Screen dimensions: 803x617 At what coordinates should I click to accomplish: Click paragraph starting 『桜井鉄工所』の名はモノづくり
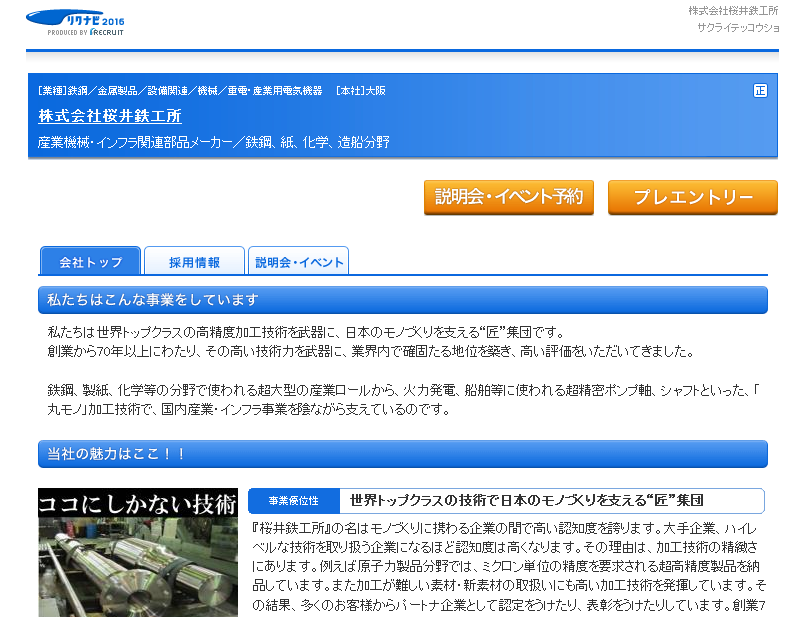pyautogui.click(x=509, y=567)
